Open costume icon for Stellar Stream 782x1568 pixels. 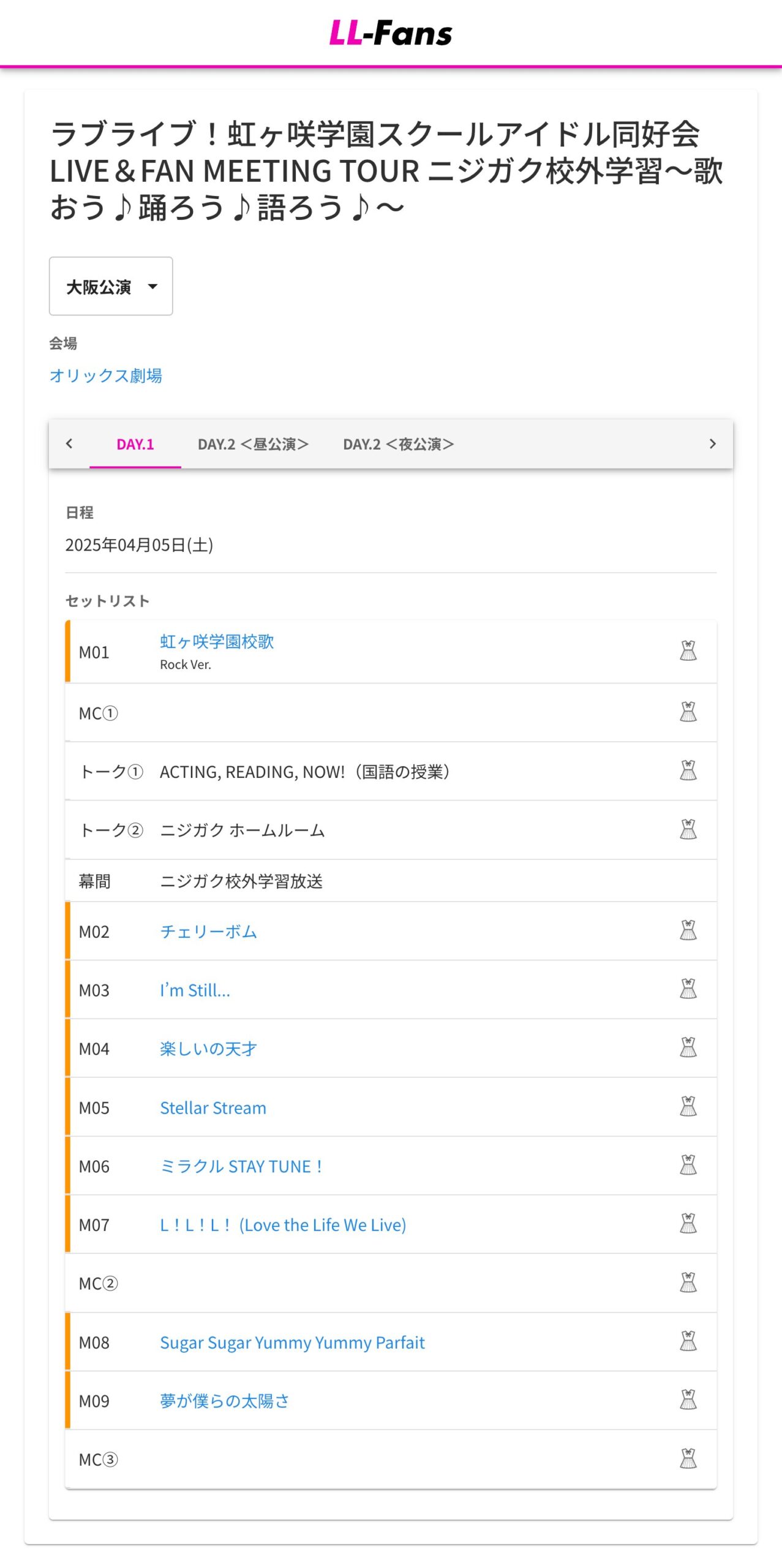688,1107
